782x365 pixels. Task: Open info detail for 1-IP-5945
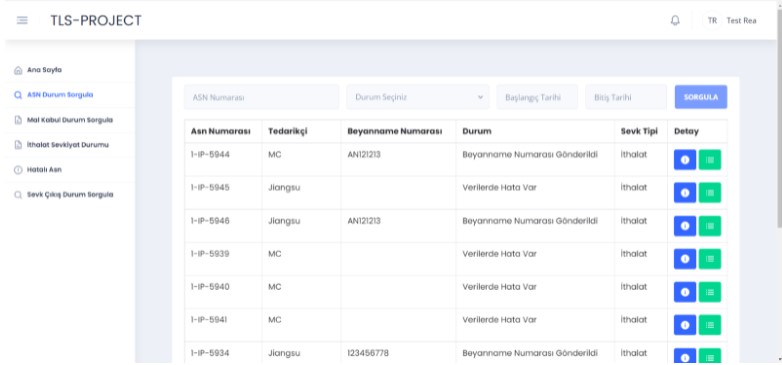coord(685,192)
